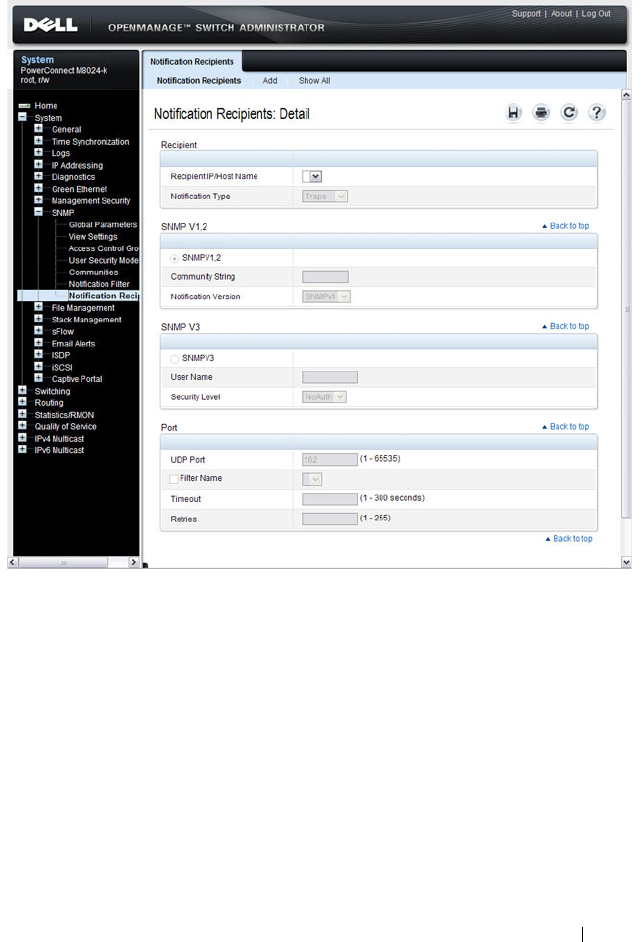The image size is (641, 942).
Task: Open the Filter Name dropdown
Action: [x=312, y=479]
